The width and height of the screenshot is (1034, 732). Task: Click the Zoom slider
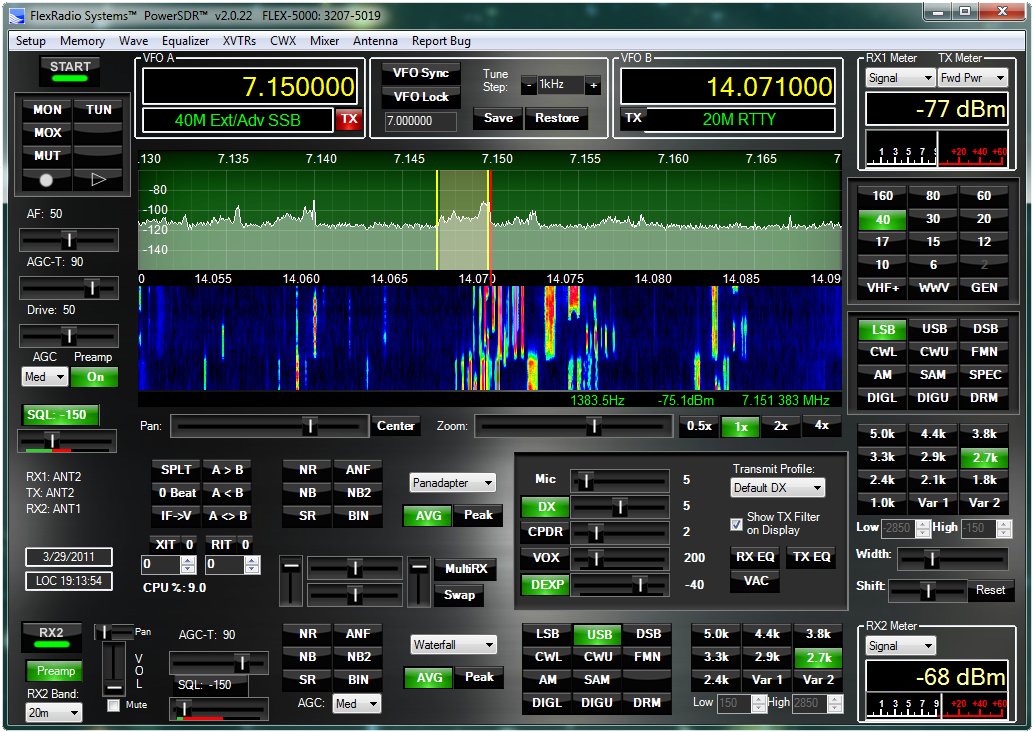click(574, 427)
